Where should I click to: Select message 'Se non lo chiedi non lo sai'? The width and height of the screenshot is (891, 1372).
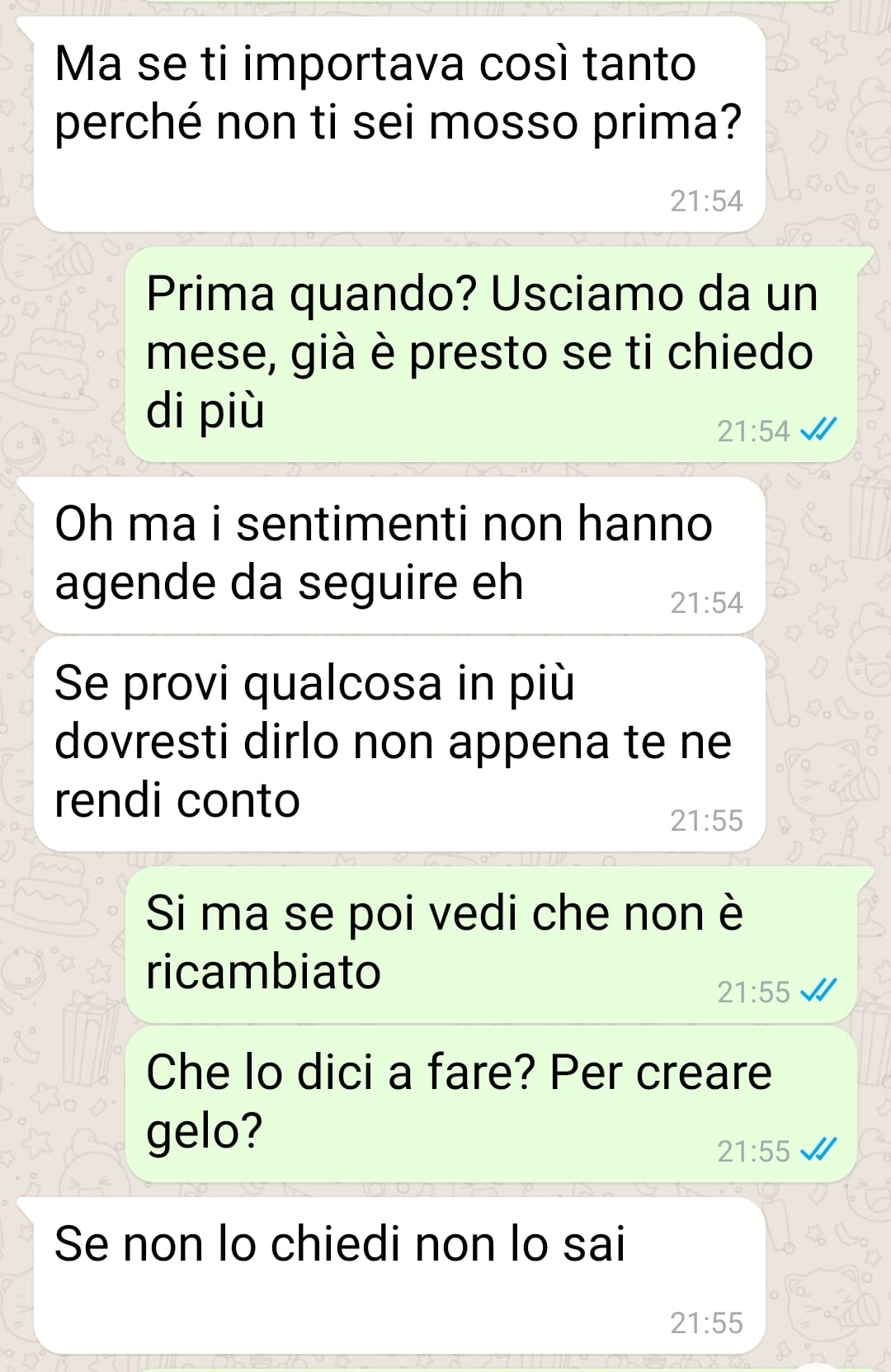pos(399,1275)
